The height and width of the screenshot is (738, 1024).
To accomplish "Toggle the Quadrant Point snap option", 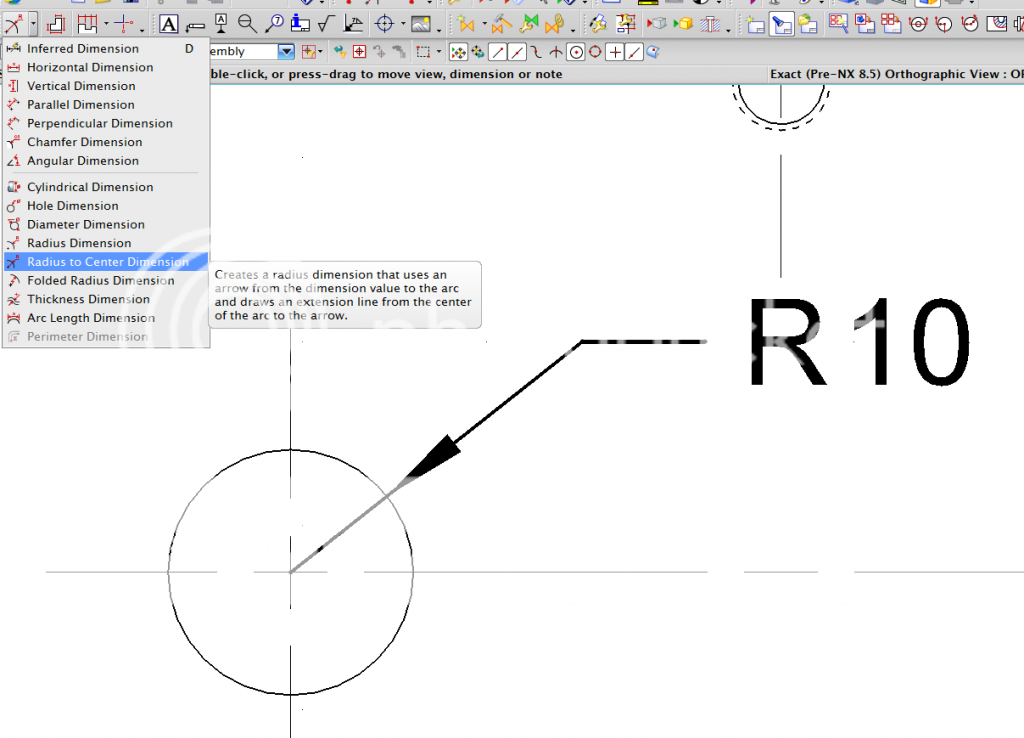I will tap(595, 52).
